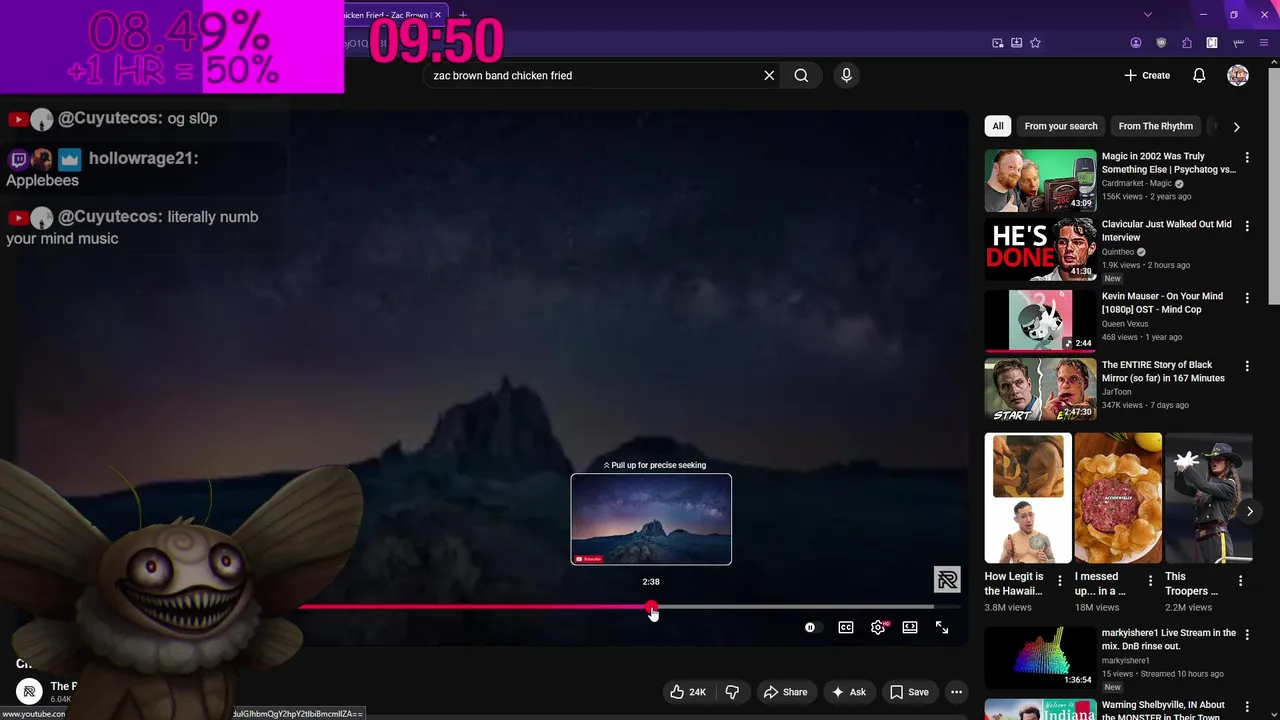Click the channel avatar below the video
The height and width of the screenshot is (720, 1280).
click(29, 691)
